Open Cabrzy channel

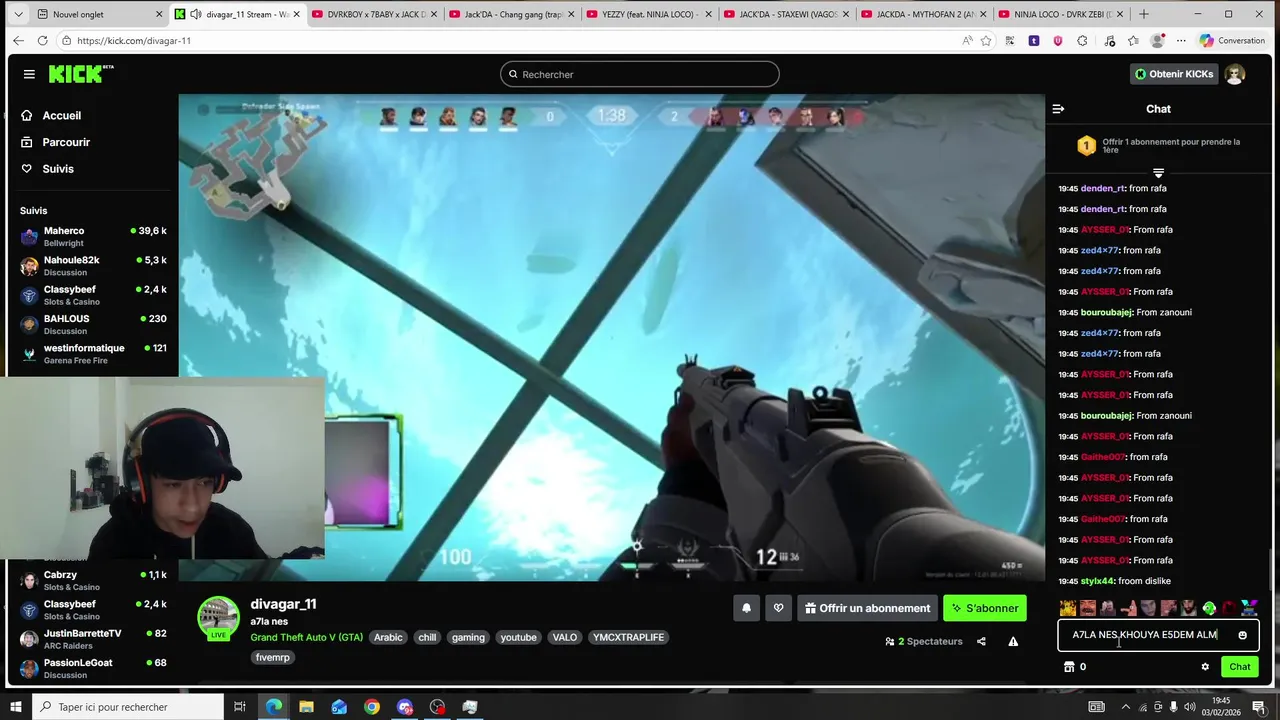pyautogui.click(x=93, y=580)
